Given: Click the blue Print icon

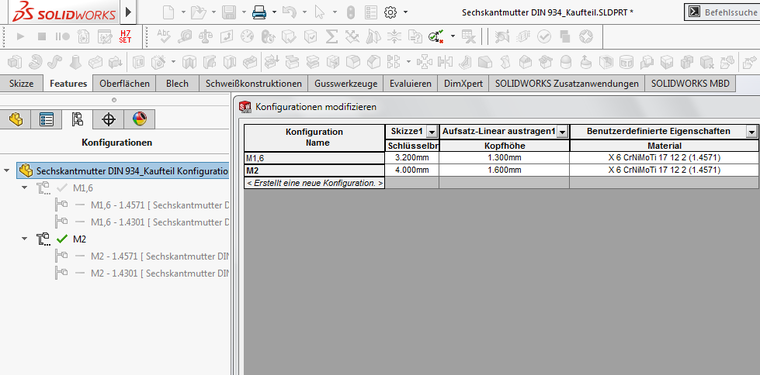Looking at the screenshot, I should (260, 13).
